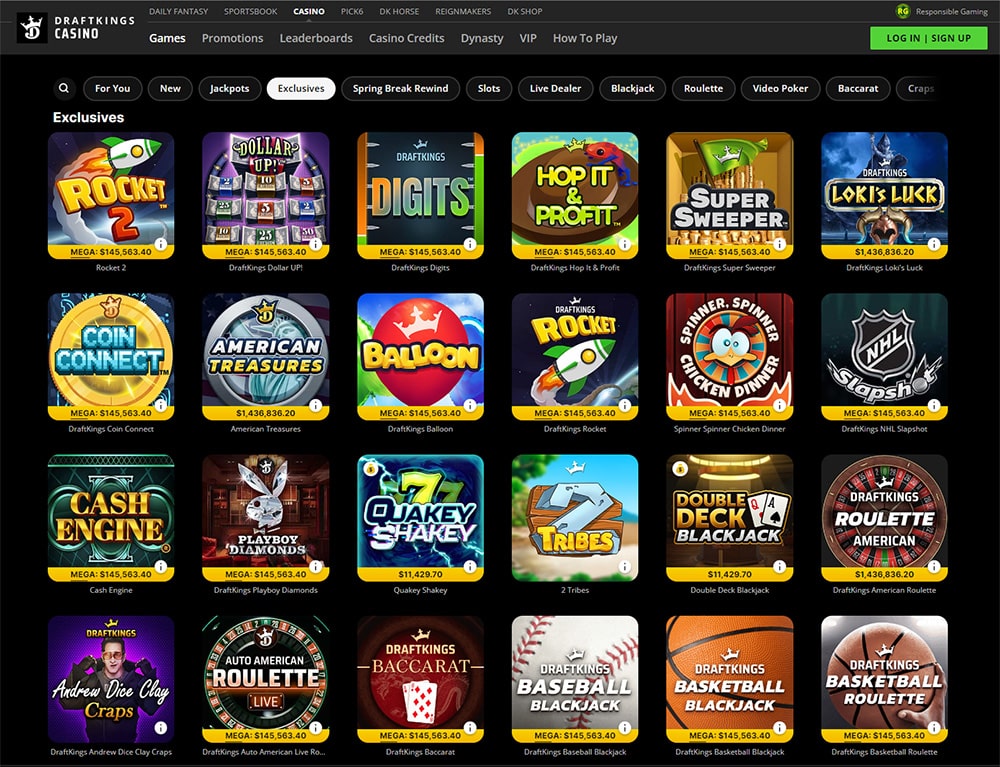
Task: Click the 'American Treasures' game title text
Action: (265, 429)
